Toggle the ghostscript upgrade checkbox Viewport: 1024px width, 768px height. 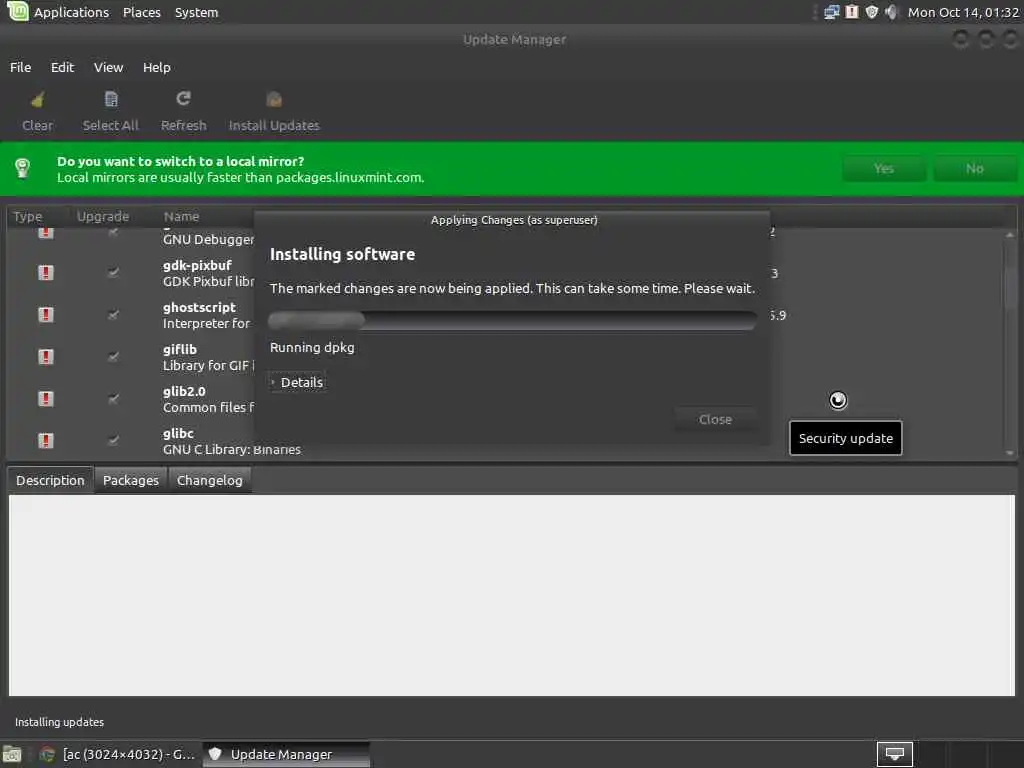click(113, 315)
